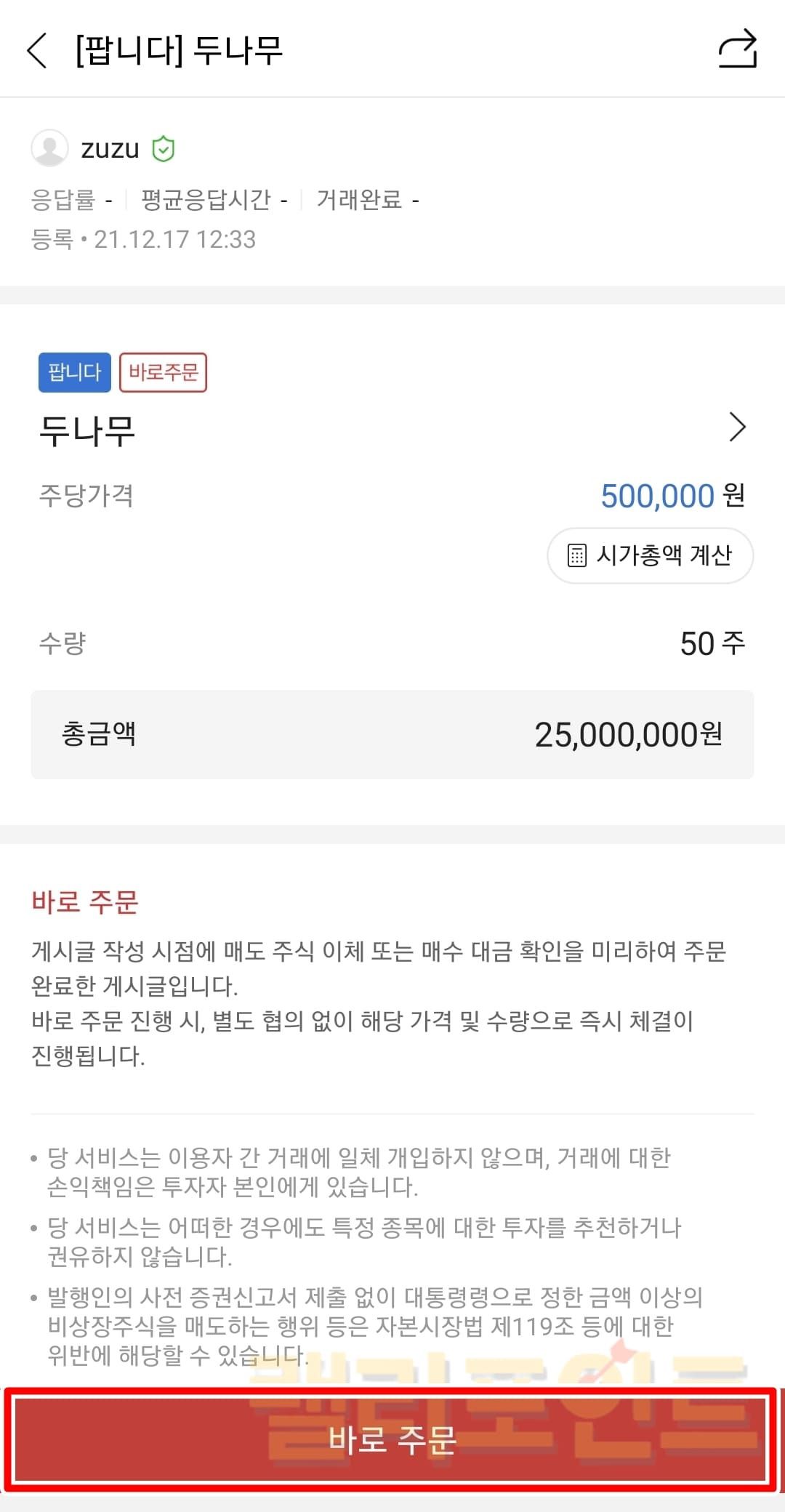Tap the calculator icon in 시가총액 계산
Viewport: 785px width, 1512px height.
[576, 555]
